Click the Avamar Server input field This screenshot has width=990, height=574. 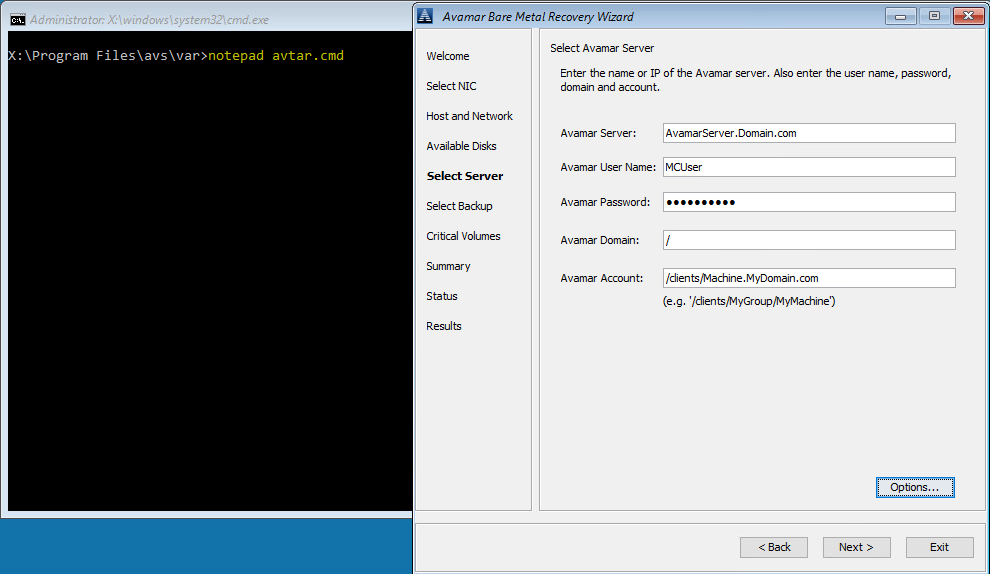click(808, 133)
